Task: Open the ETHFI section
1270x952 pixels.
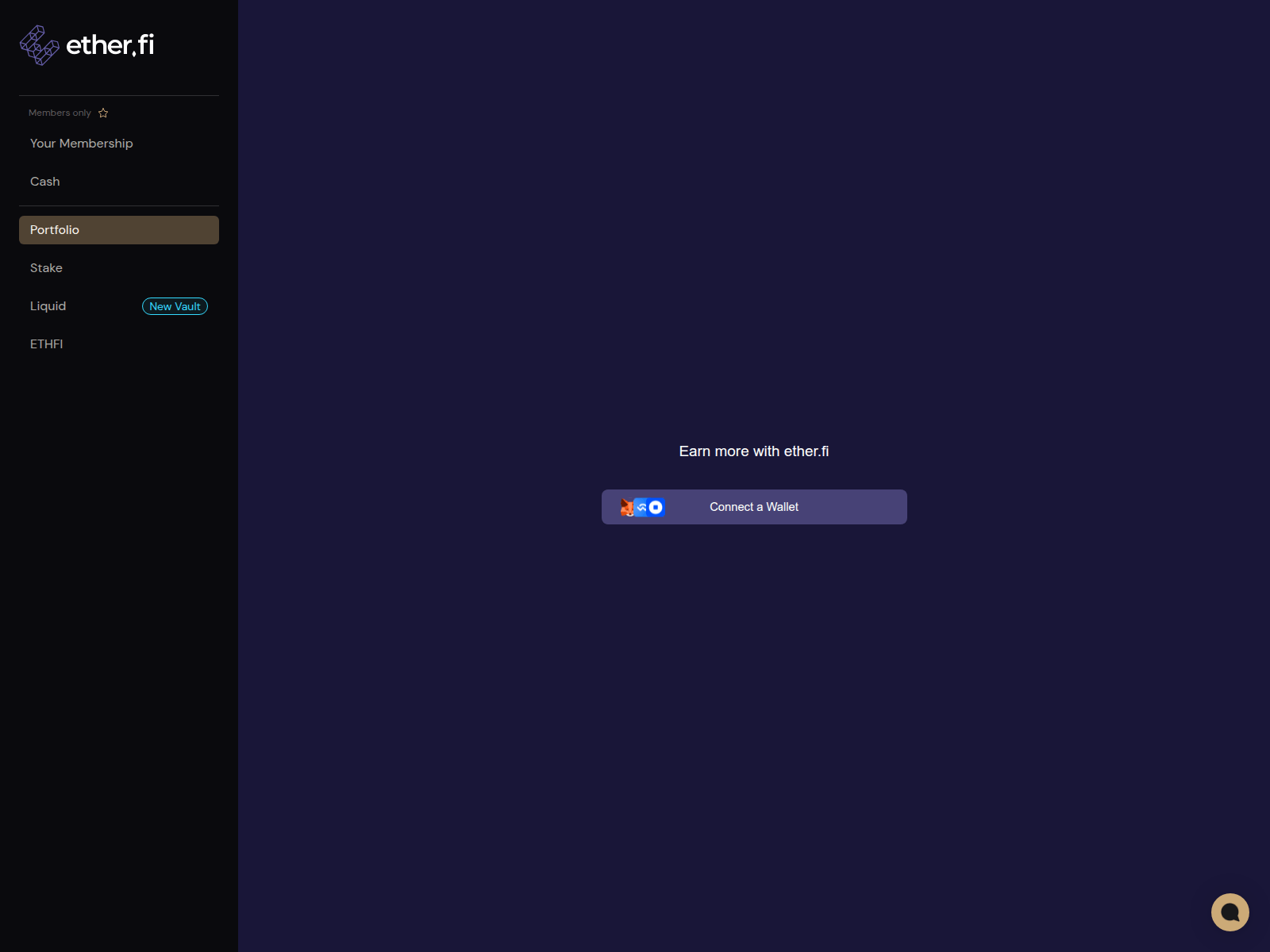Action: tap(119, 344)
